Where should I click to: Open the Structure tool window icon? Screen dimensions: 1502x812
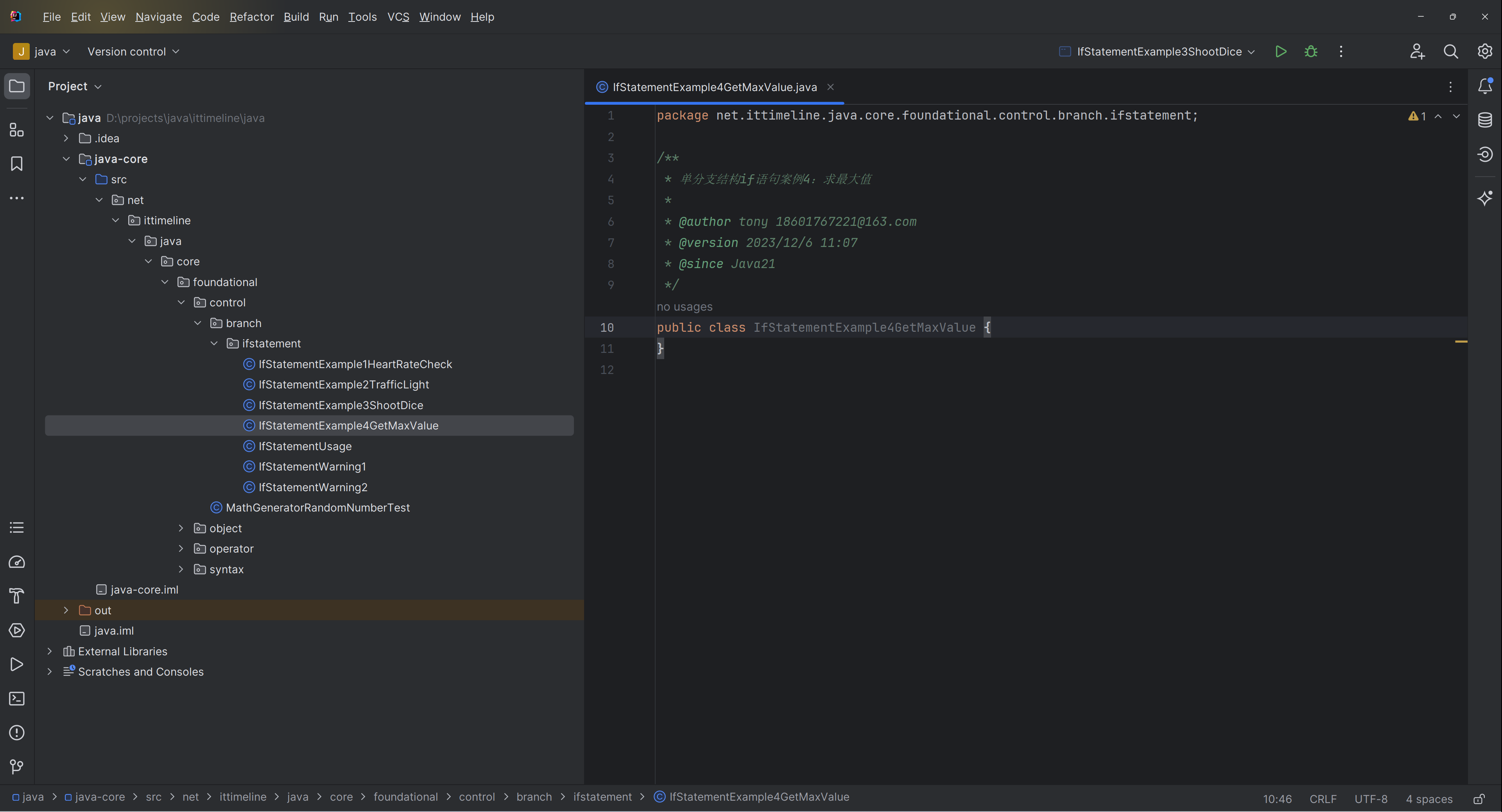(x=17, y=129)
